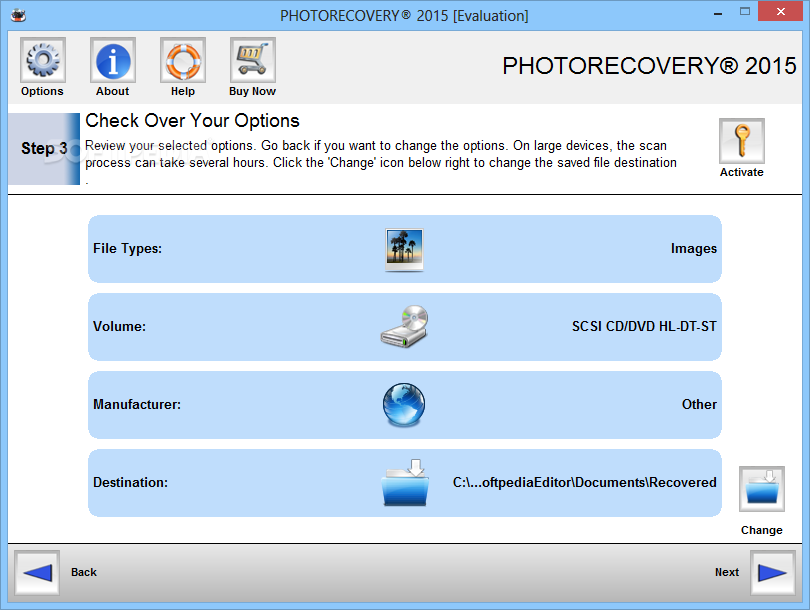Click the Buy Now shopping cart icon
This screenshot has height=610, width=810.
(253, 60)
